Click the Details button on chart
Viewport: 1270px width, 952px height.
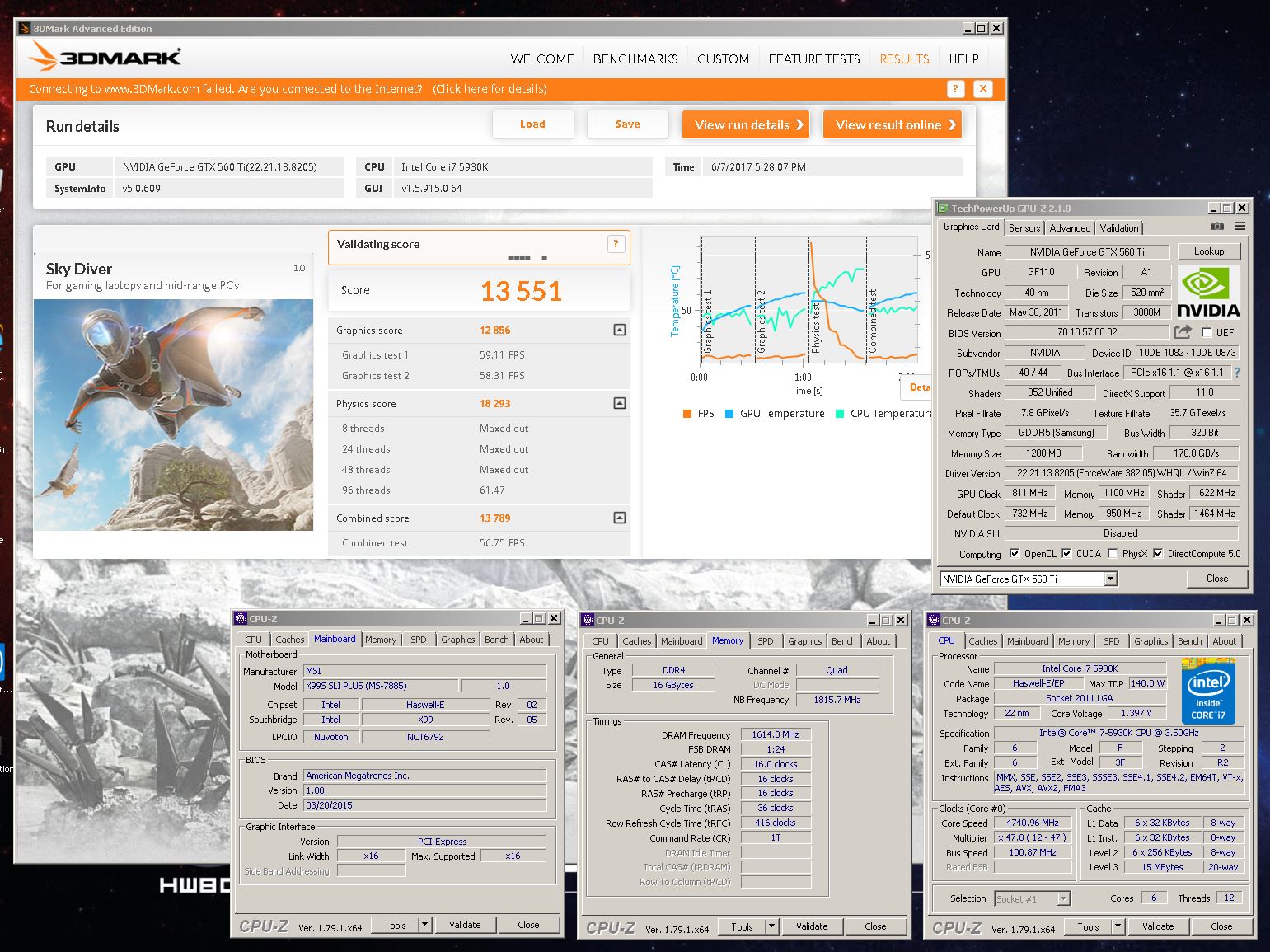(916, 387)
